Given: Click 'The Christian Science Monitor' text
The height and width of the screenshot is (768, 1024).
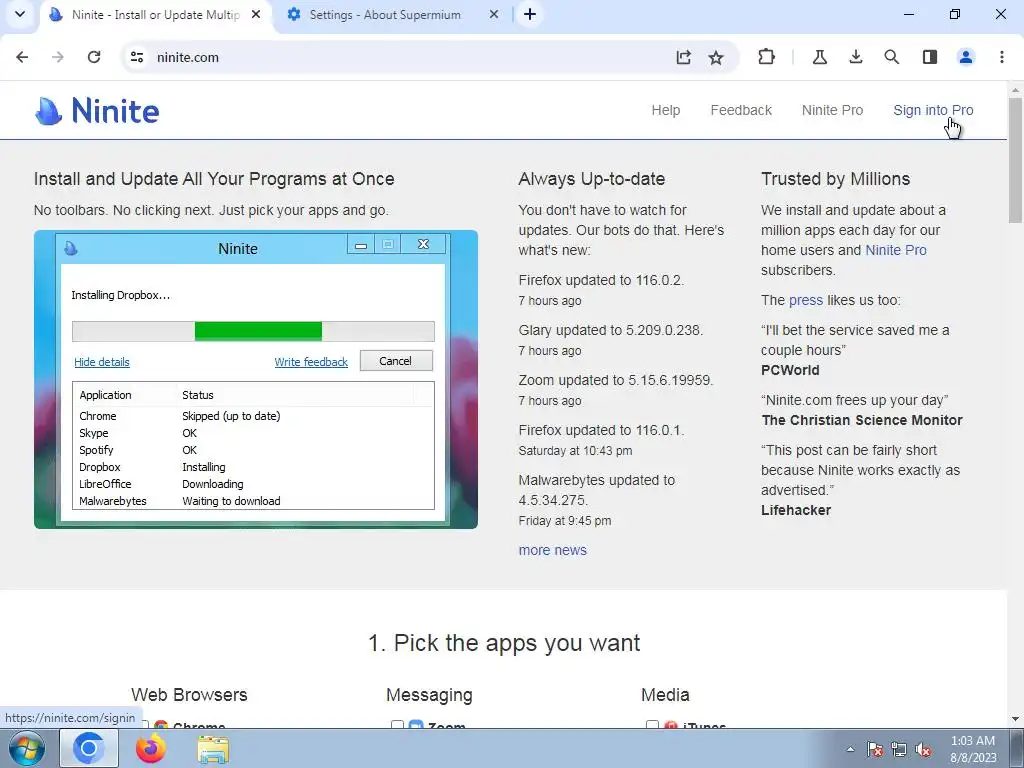Looking at the screenshot, I should [x=861, y=421].
